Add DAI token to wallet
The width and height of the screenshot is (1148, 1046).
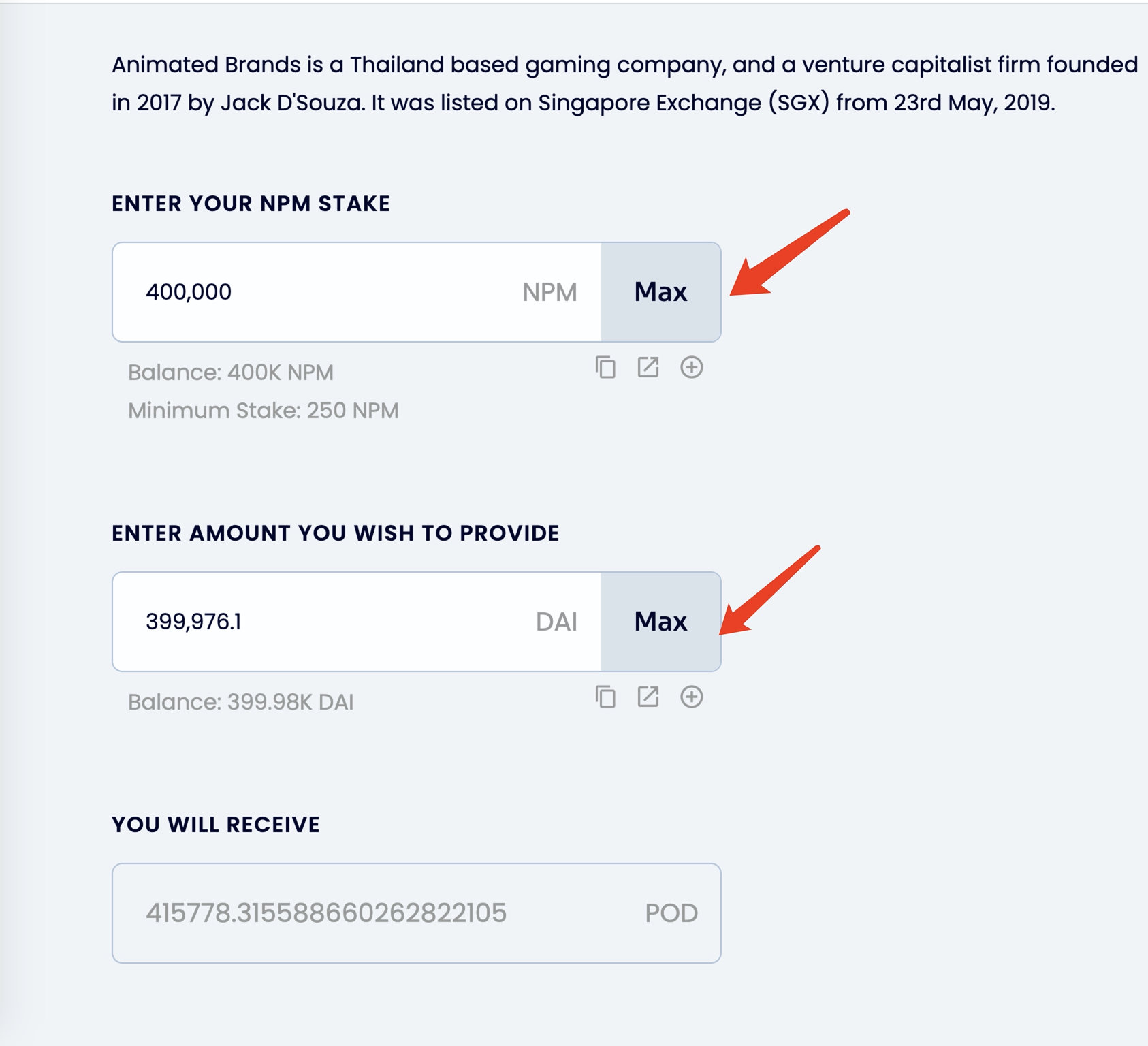[x=691, y=697]
